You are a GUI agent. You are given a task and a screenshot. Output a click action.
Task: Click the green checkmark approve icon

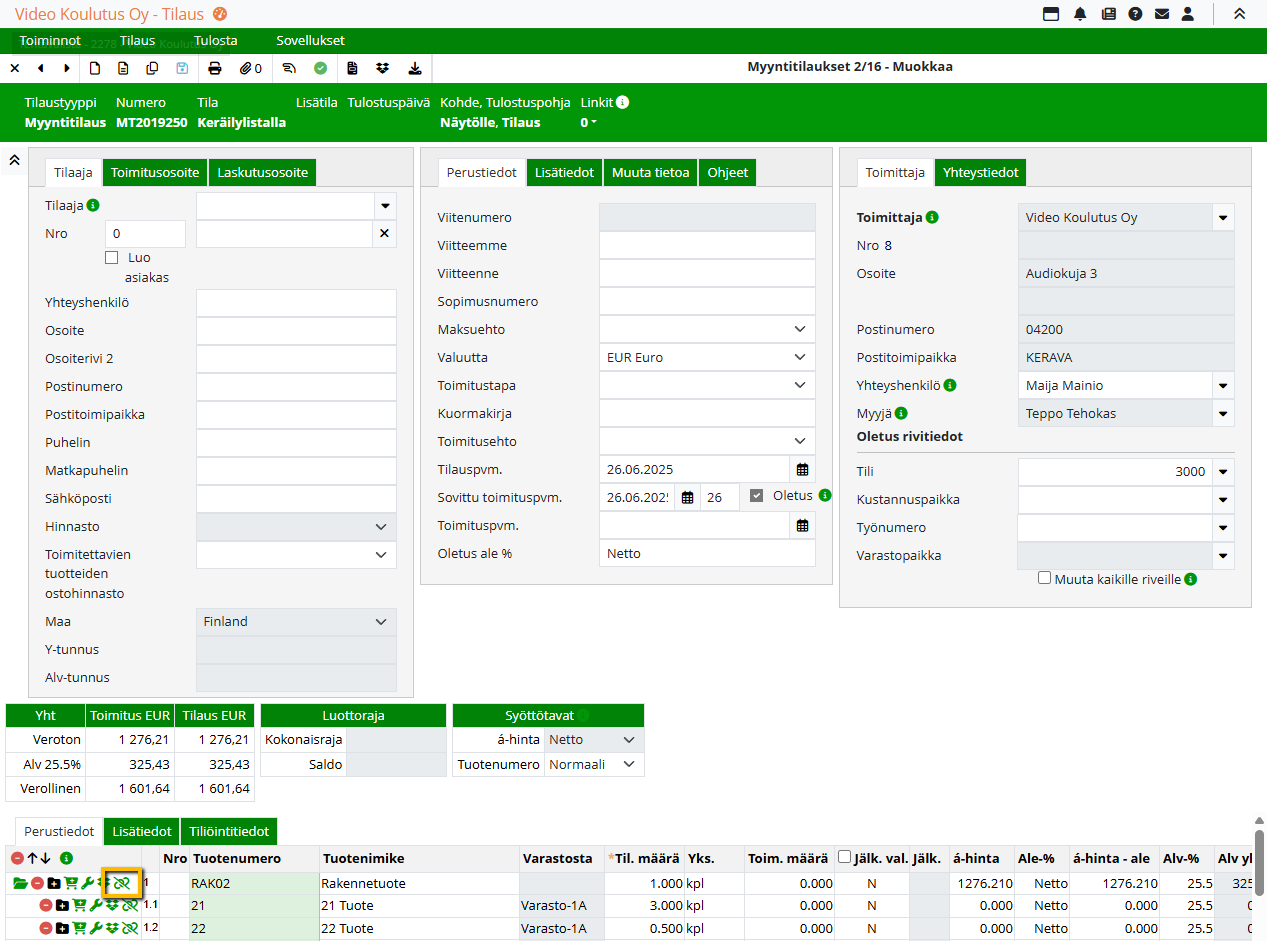(x=320, y=68)
